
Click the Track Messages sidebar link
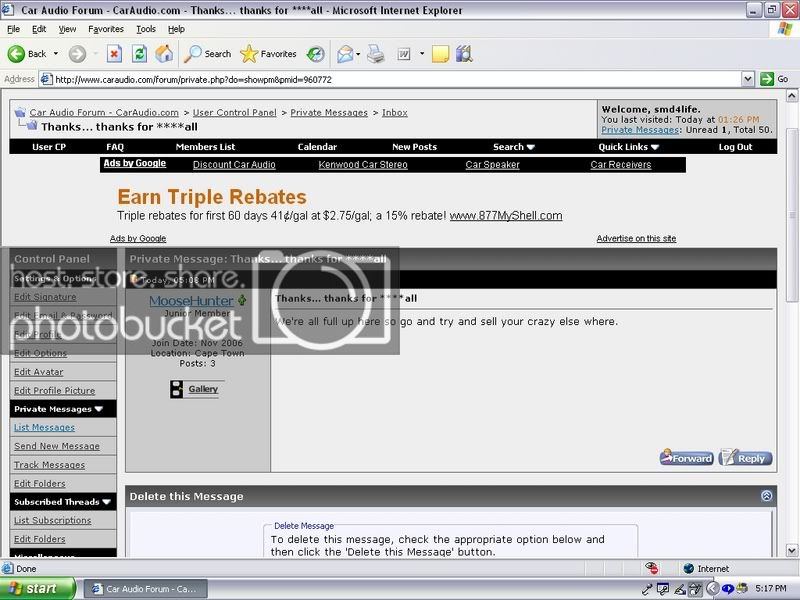(49, 465)
